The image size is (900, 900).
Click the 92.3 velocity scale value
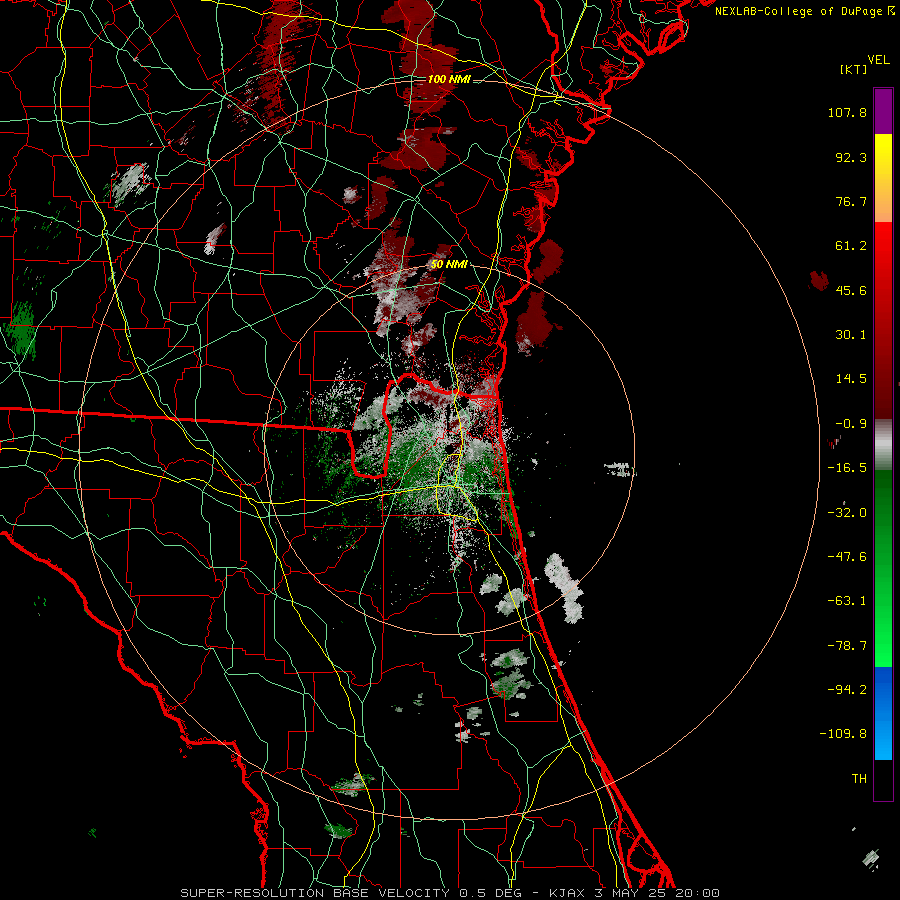pos(851,157)
